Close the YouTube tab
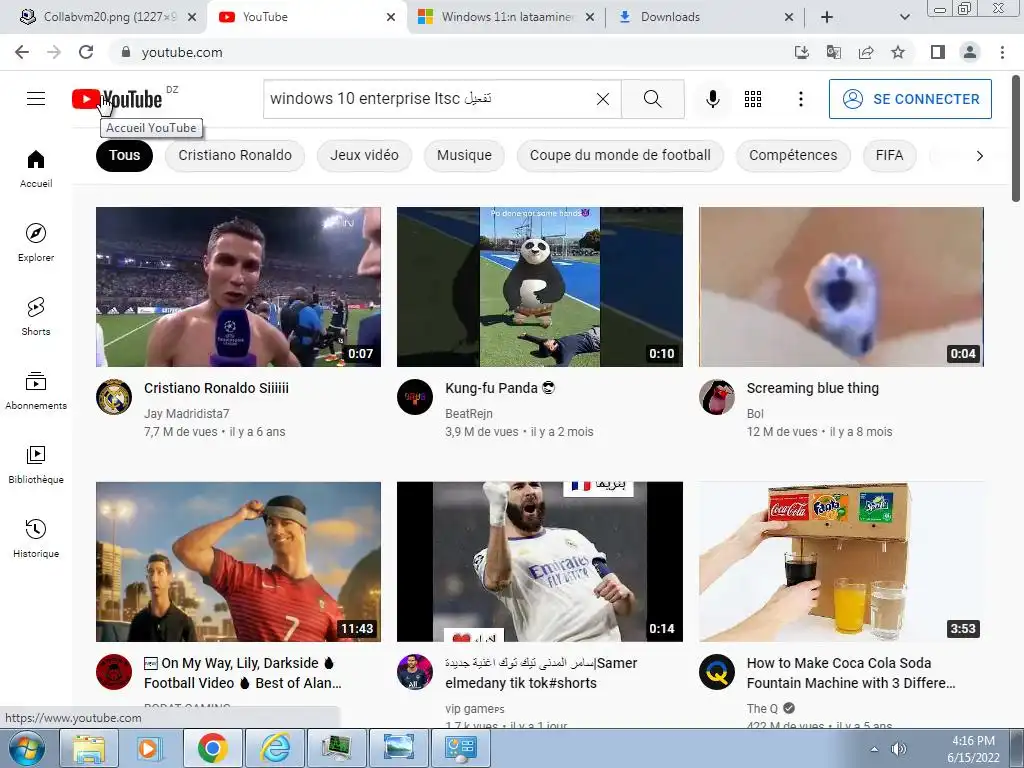The width and height of the screenshot is (1024, 768). (391, 17)
